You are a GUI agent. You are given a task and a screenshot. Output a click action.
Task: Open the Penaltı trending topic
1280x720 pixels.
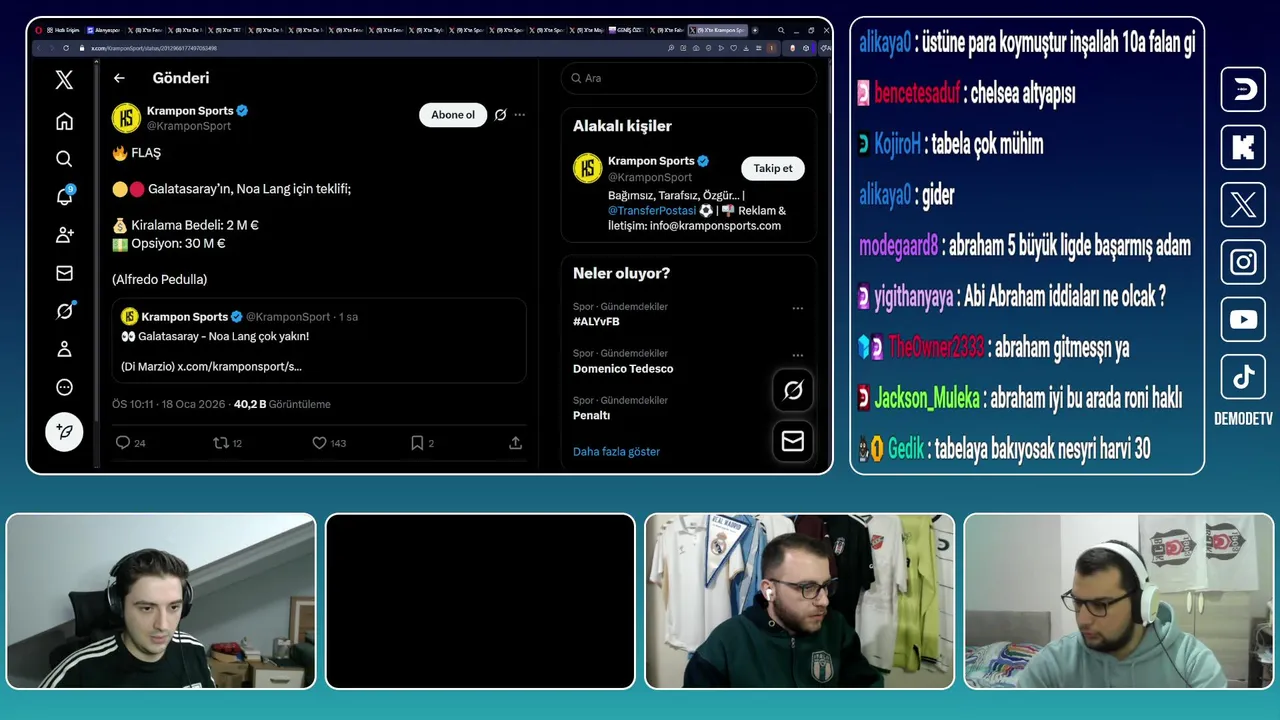pos(591,416)
